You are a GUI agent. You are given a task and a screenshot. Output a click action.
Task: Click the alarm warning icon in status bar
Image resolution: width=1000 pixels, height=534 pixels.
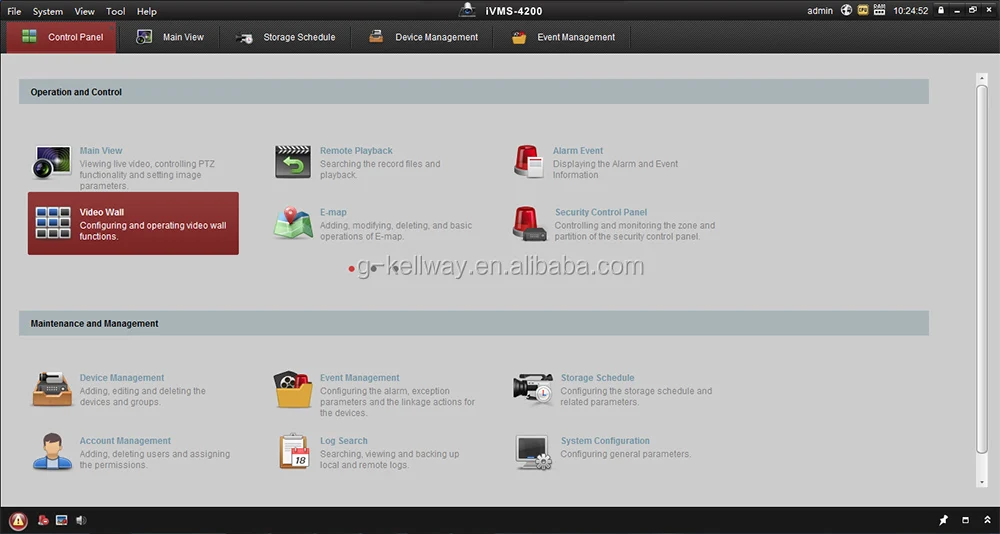(x=18, y=520)
